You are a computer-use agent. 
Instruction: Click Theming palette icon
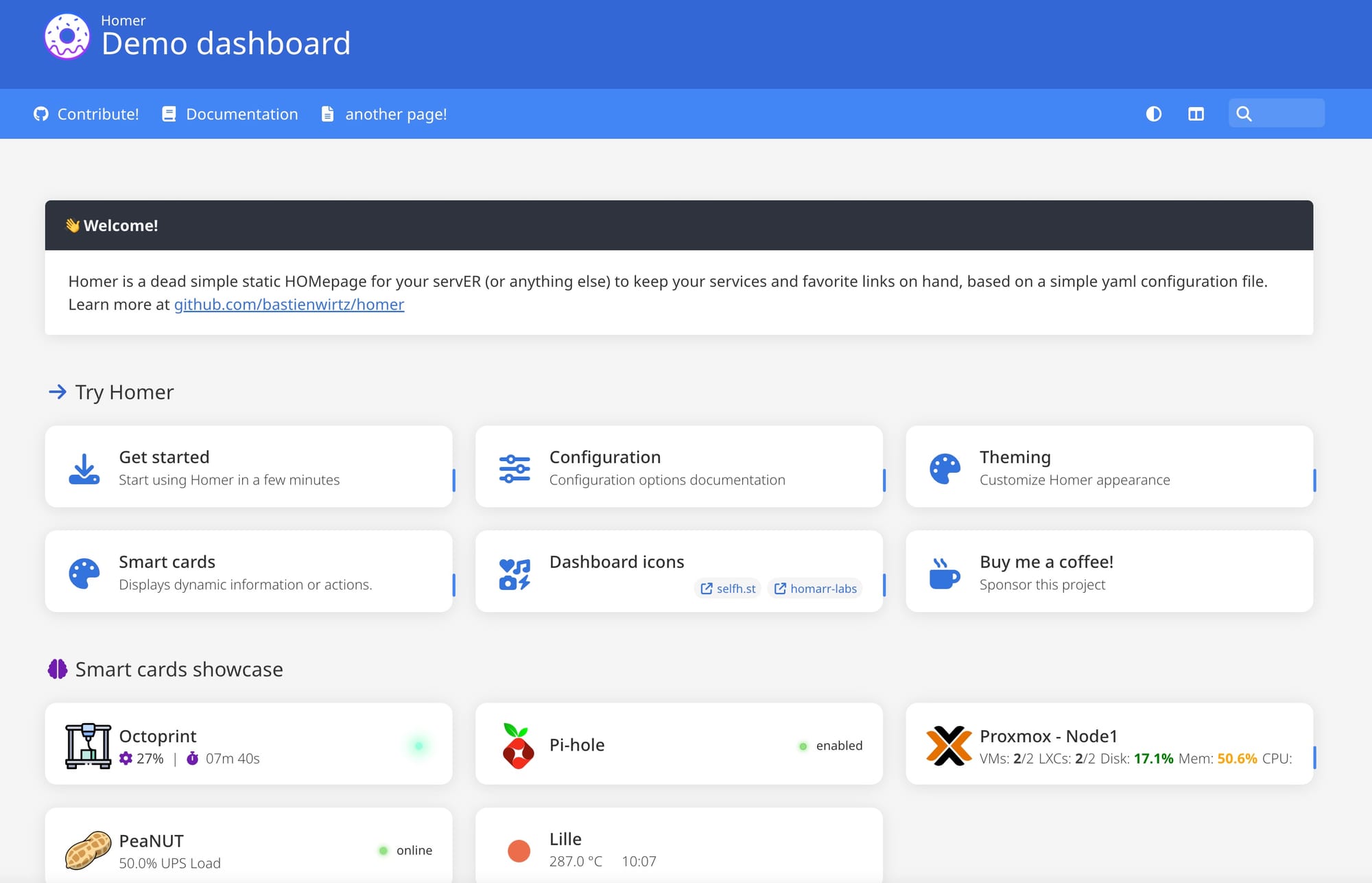tap(945, 469)
